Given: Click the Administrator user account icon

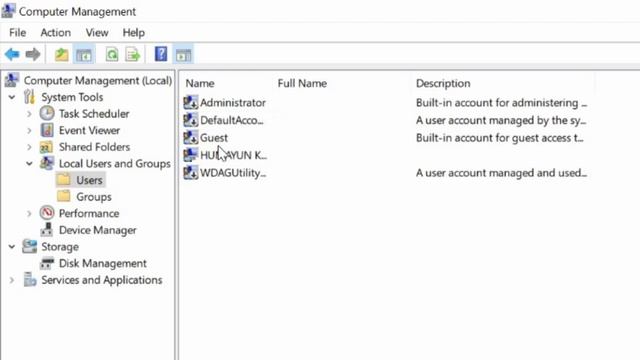Looking at the screenshot, I should click(190, 102).
